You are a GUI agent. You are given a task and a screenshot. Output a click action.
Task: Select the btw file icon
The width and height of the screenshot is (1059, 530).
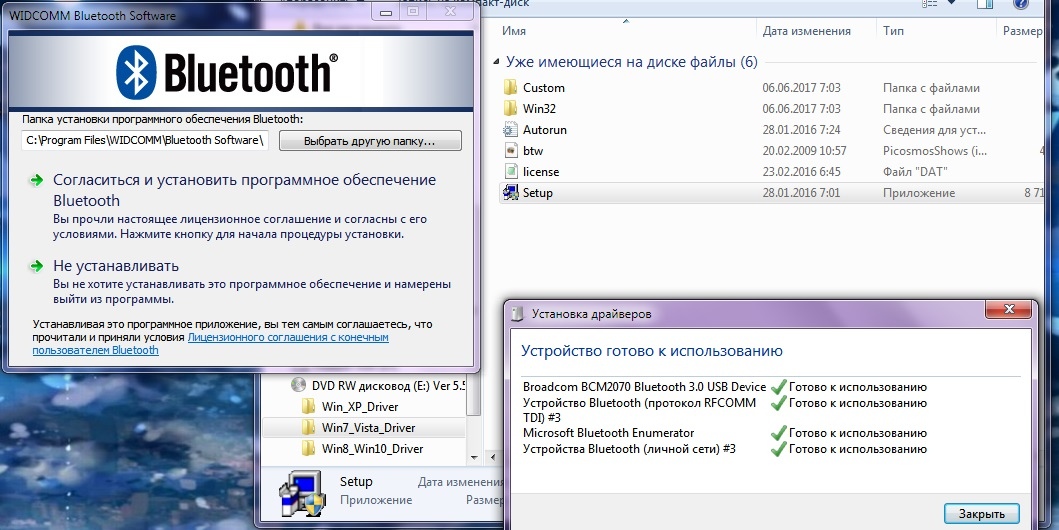(x=510, y=151)
